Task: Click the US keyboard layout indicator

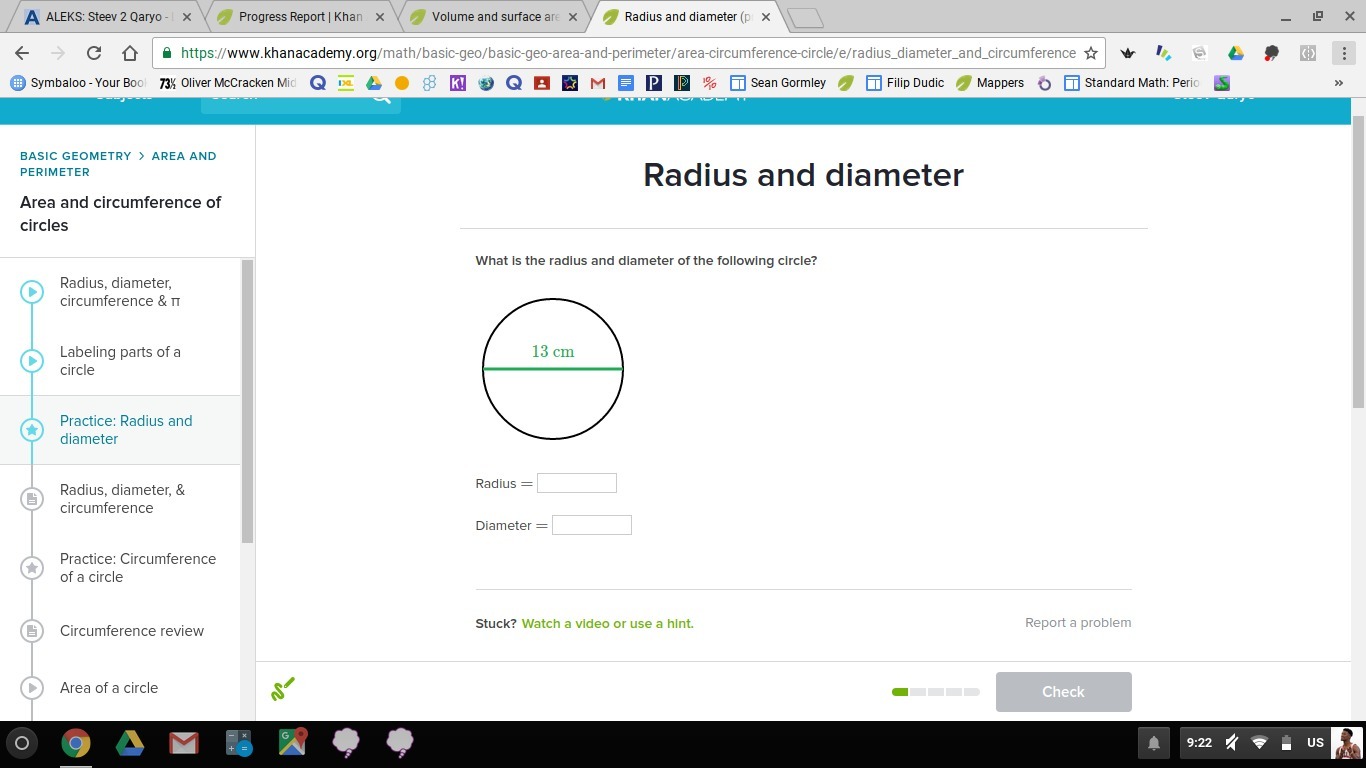Action: pos(1315,743)
